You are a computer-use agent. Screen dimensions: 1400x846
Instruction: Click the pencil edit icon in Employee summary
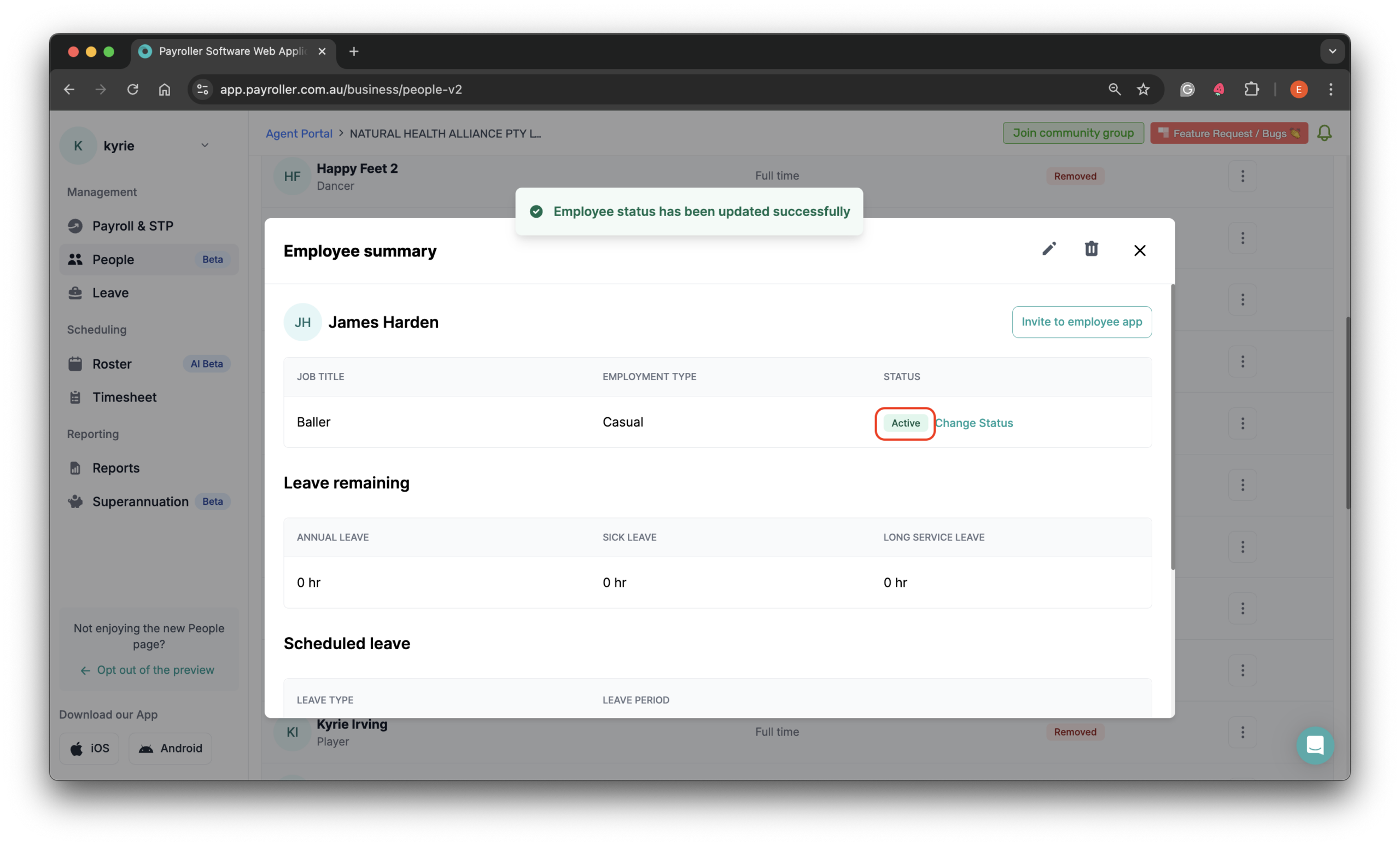pos(1049,249)
